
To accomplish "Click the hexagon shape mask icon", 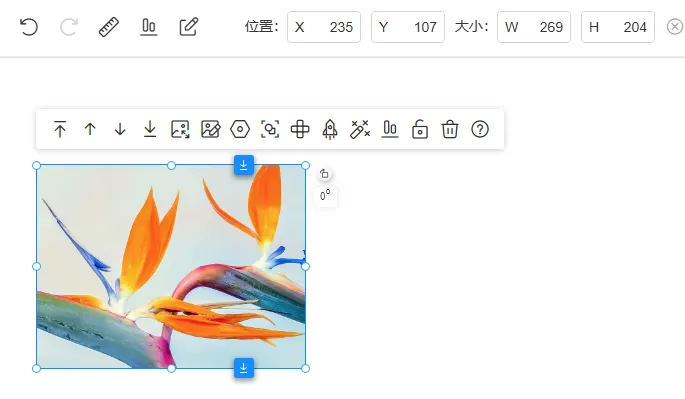I will 240,129.
